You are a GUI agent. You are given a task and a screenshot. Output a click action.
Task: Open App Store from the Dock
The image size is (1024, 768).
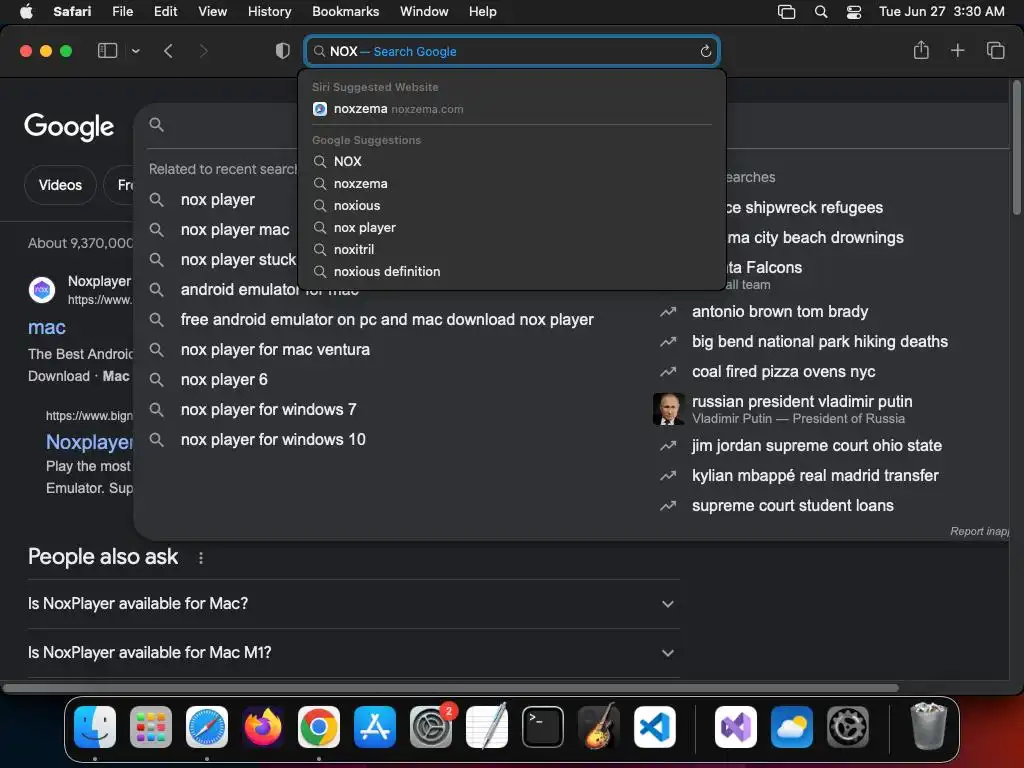pos(375,726)
